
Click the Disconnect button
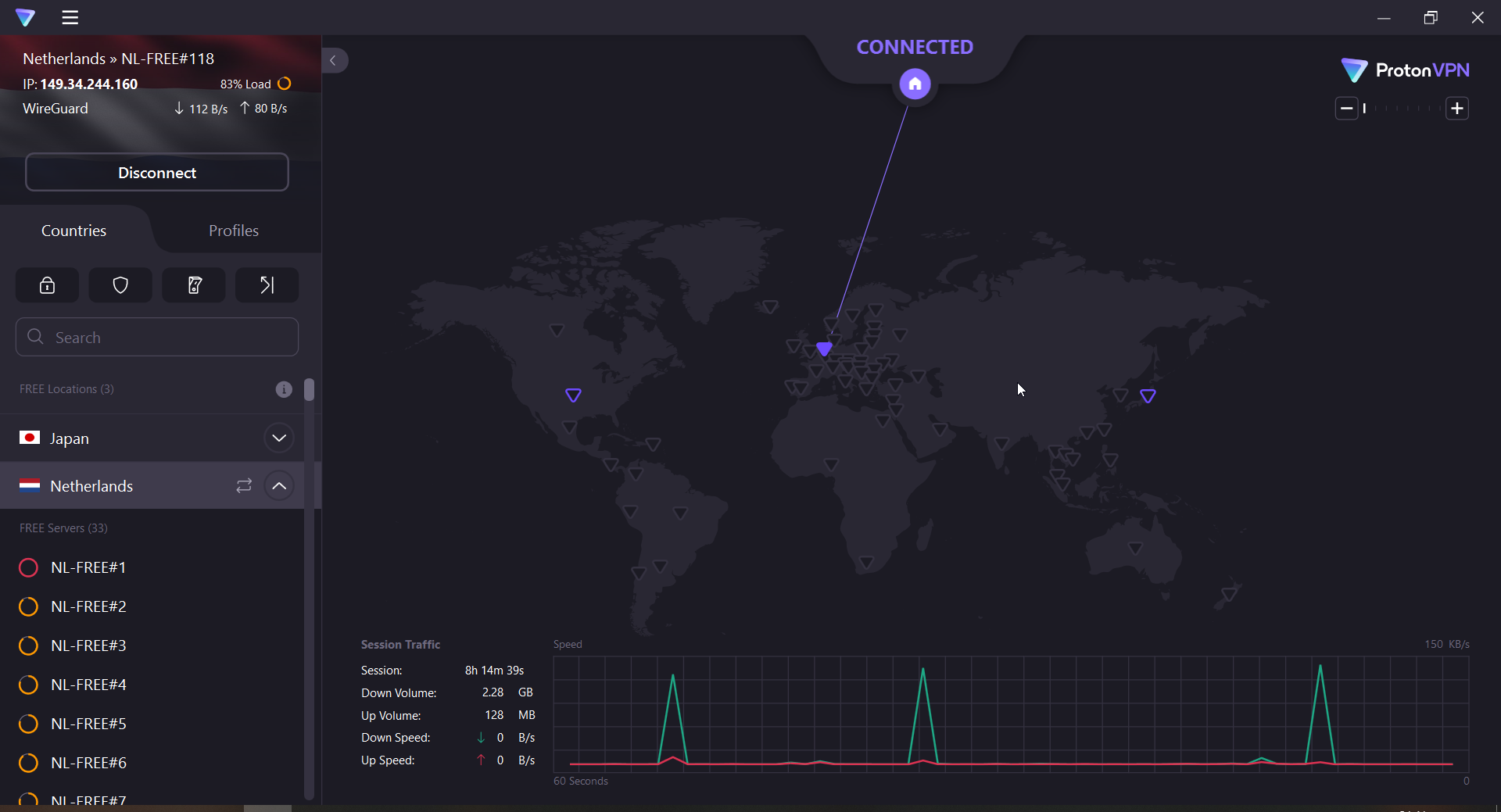(x=156, y=172)
